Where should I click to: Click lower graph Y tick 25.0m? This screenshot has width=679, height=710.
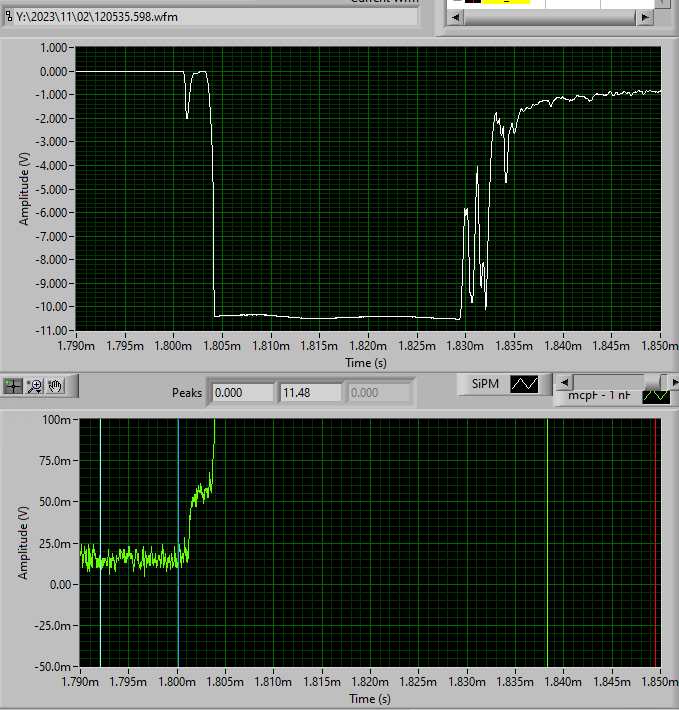(55, 543)
